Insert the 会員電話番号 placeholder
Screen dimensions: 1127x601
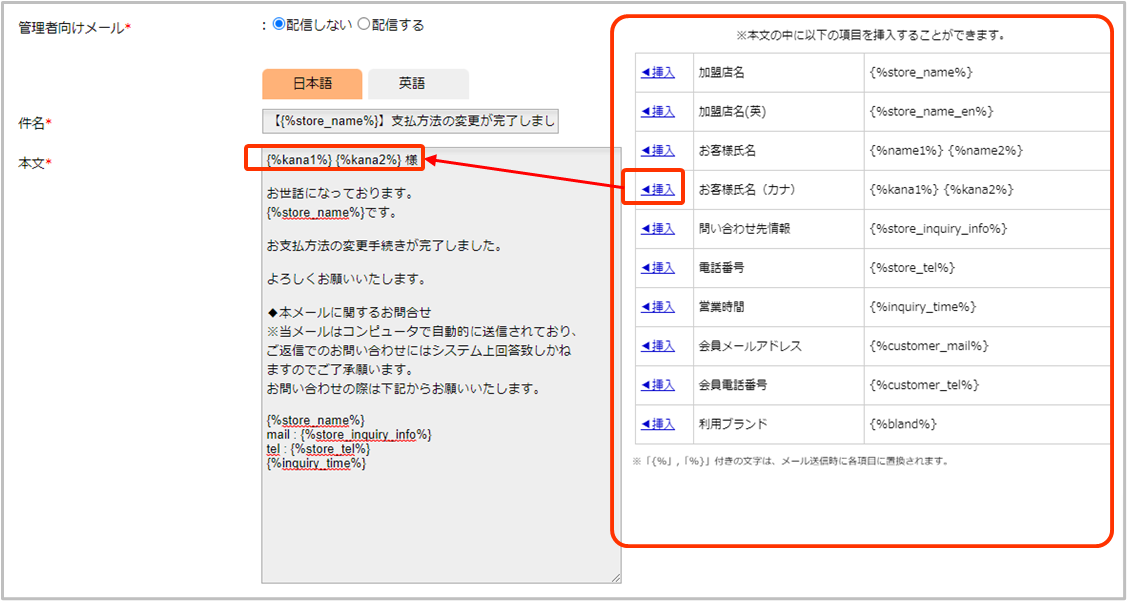tap(658, 384)
